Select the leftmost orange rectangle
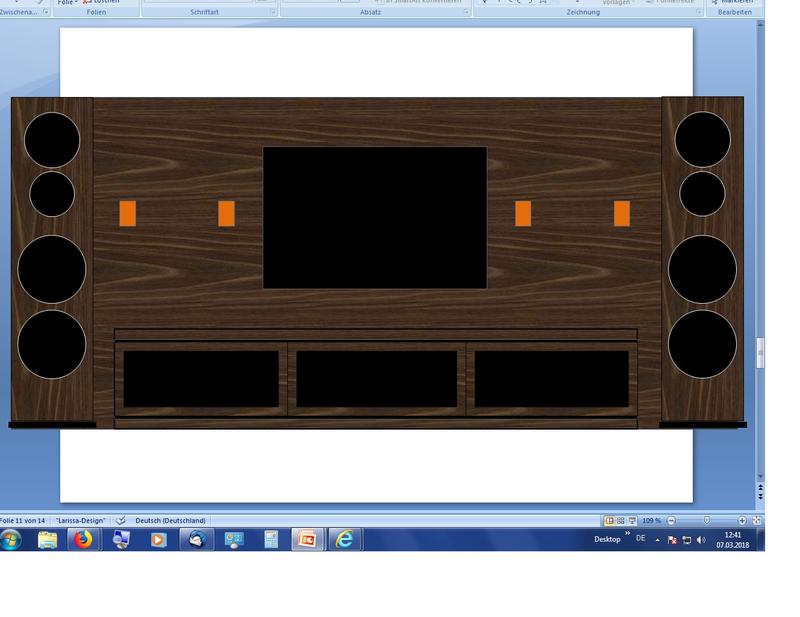 click(128, 213)
